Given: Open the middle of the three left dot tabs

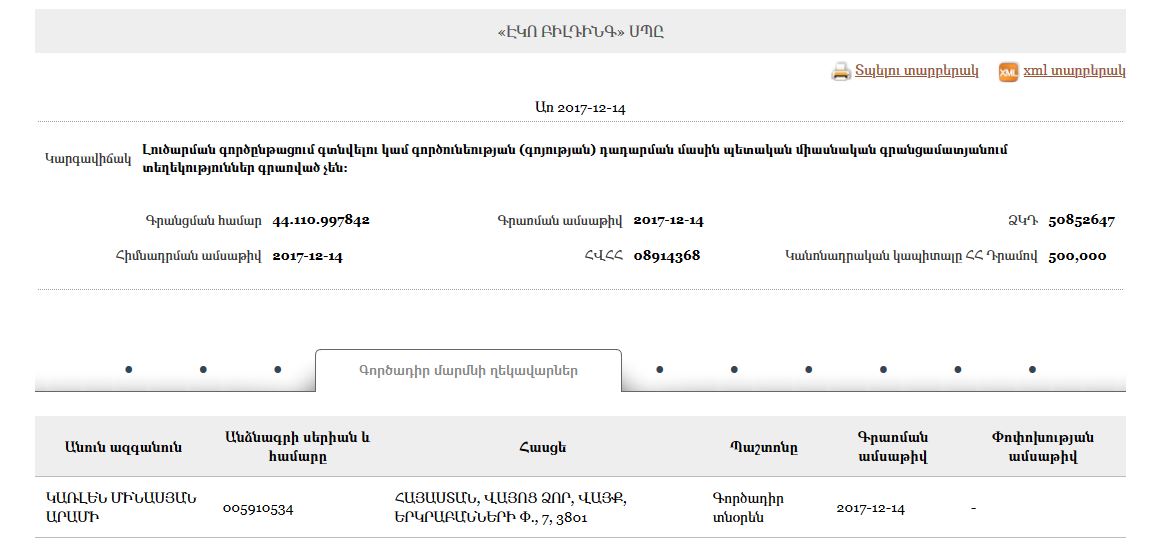Looking at the screenshot, I should point(203,369).
